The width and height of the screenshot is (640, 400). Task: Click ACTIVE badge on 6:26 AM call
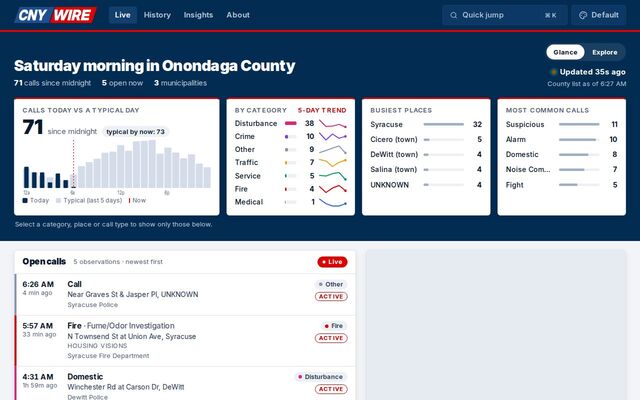(331, 297)
